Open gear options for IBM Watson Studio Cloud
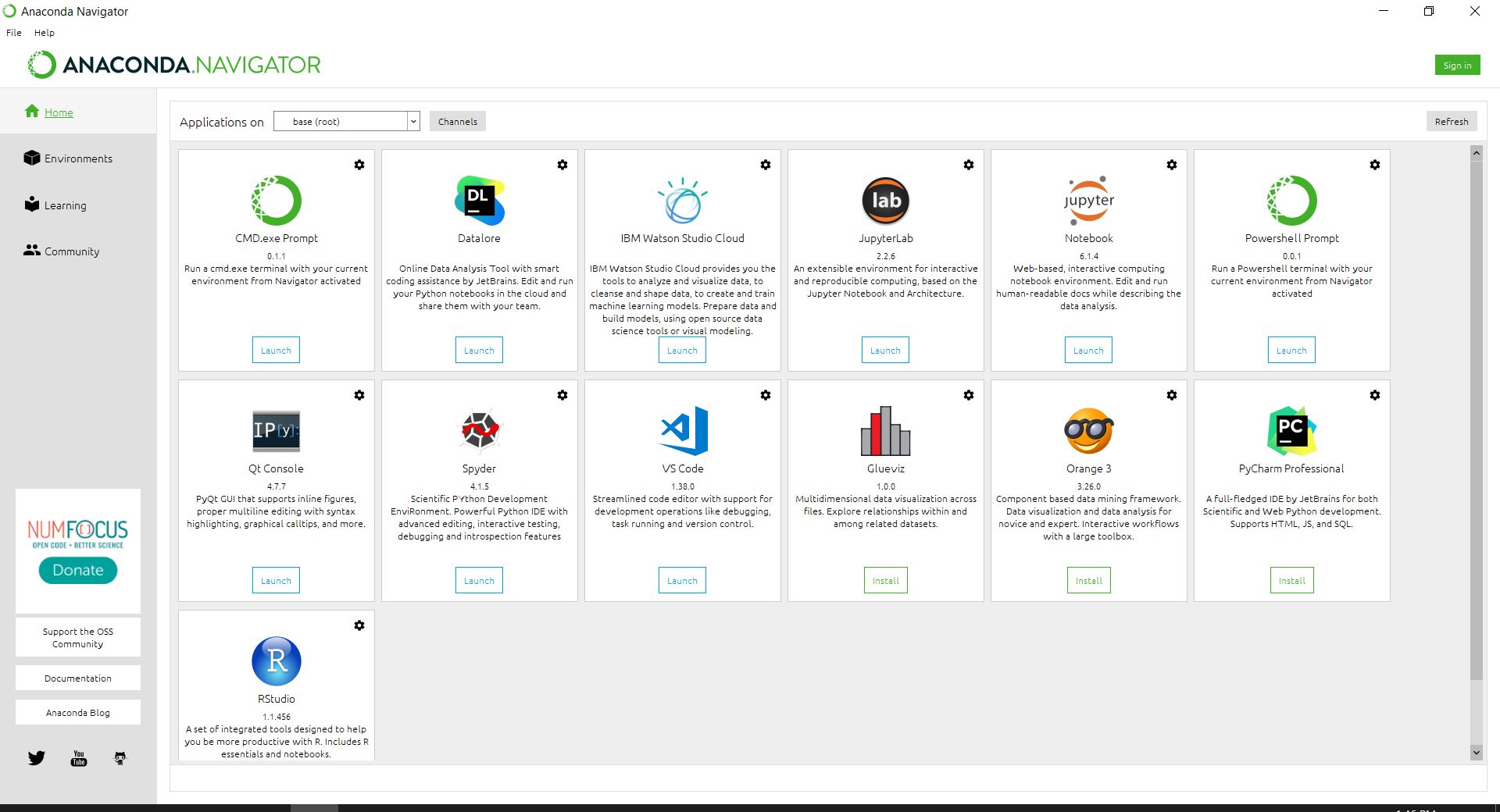Image resolution: width=1500 pixels, height=812 pixels. click(766, 165)
